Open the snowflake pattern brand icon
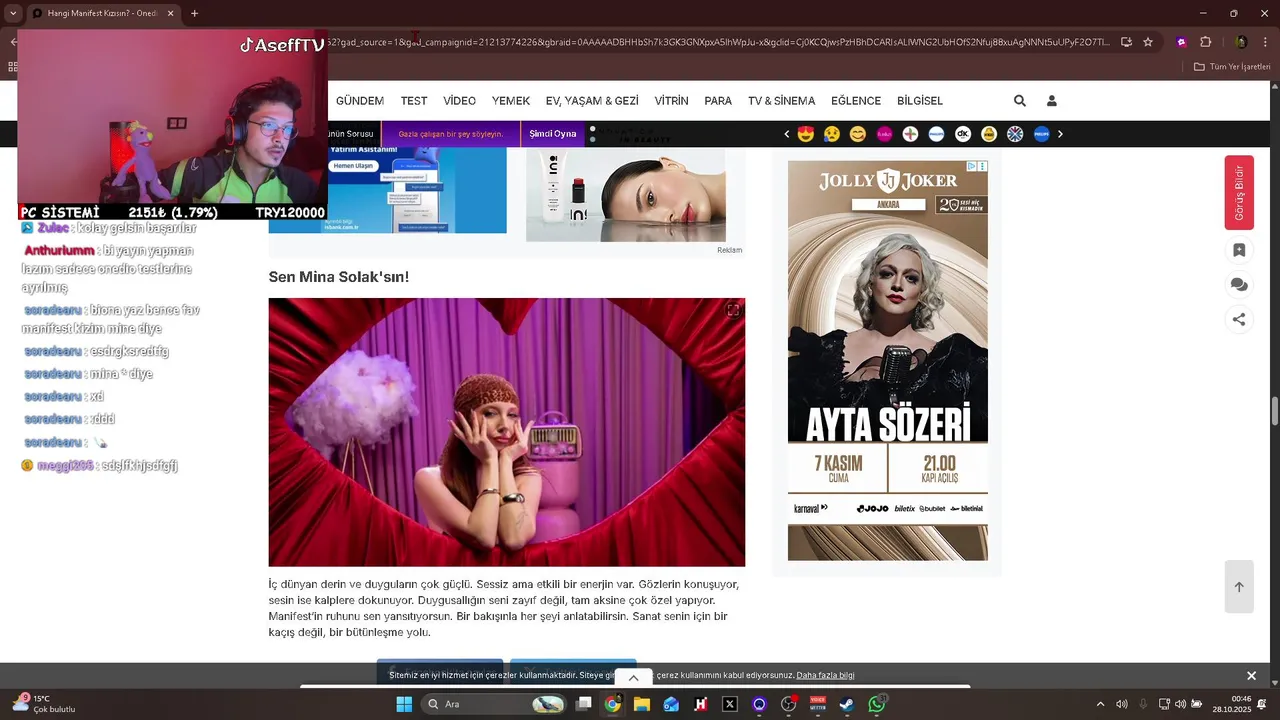1280x720 pixels. [1015, 134]
